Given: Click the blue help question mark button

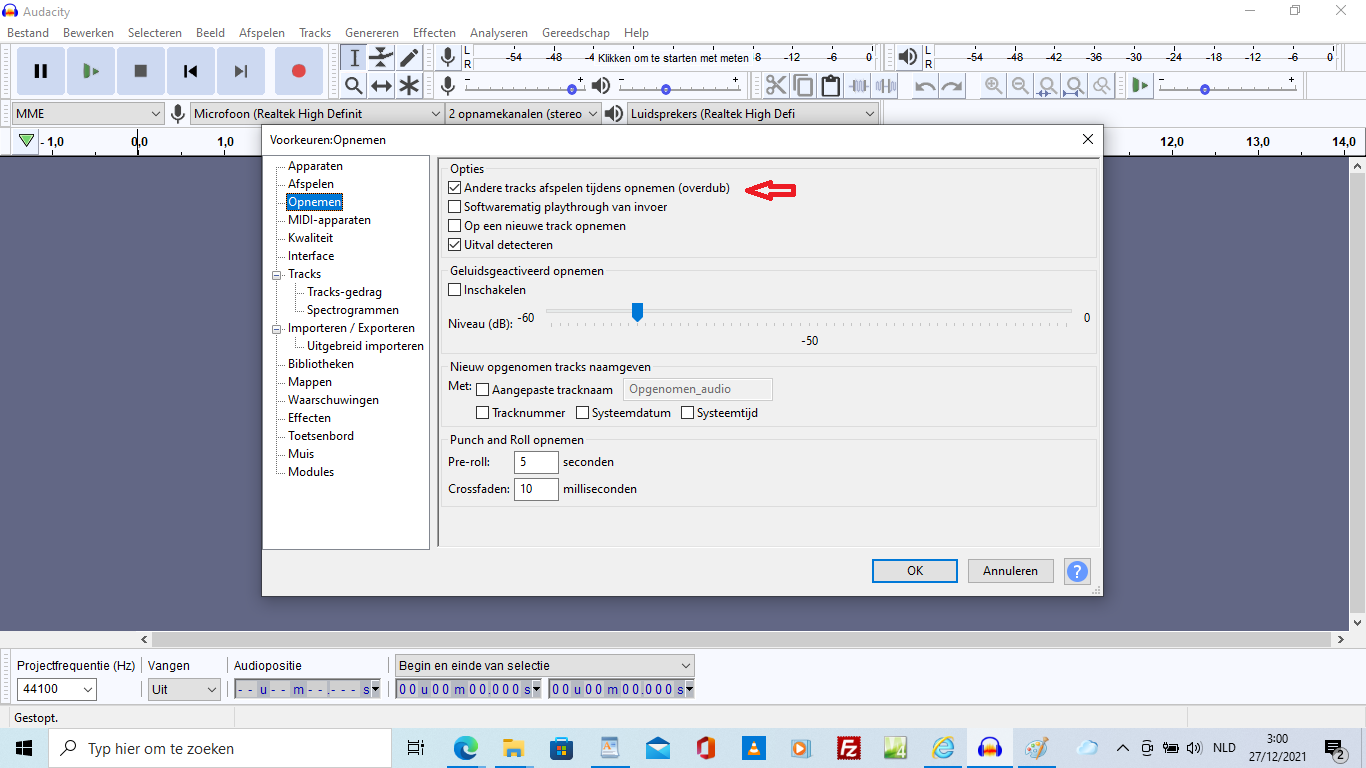Looking at the screenshot, I should tap(1077, 571).
